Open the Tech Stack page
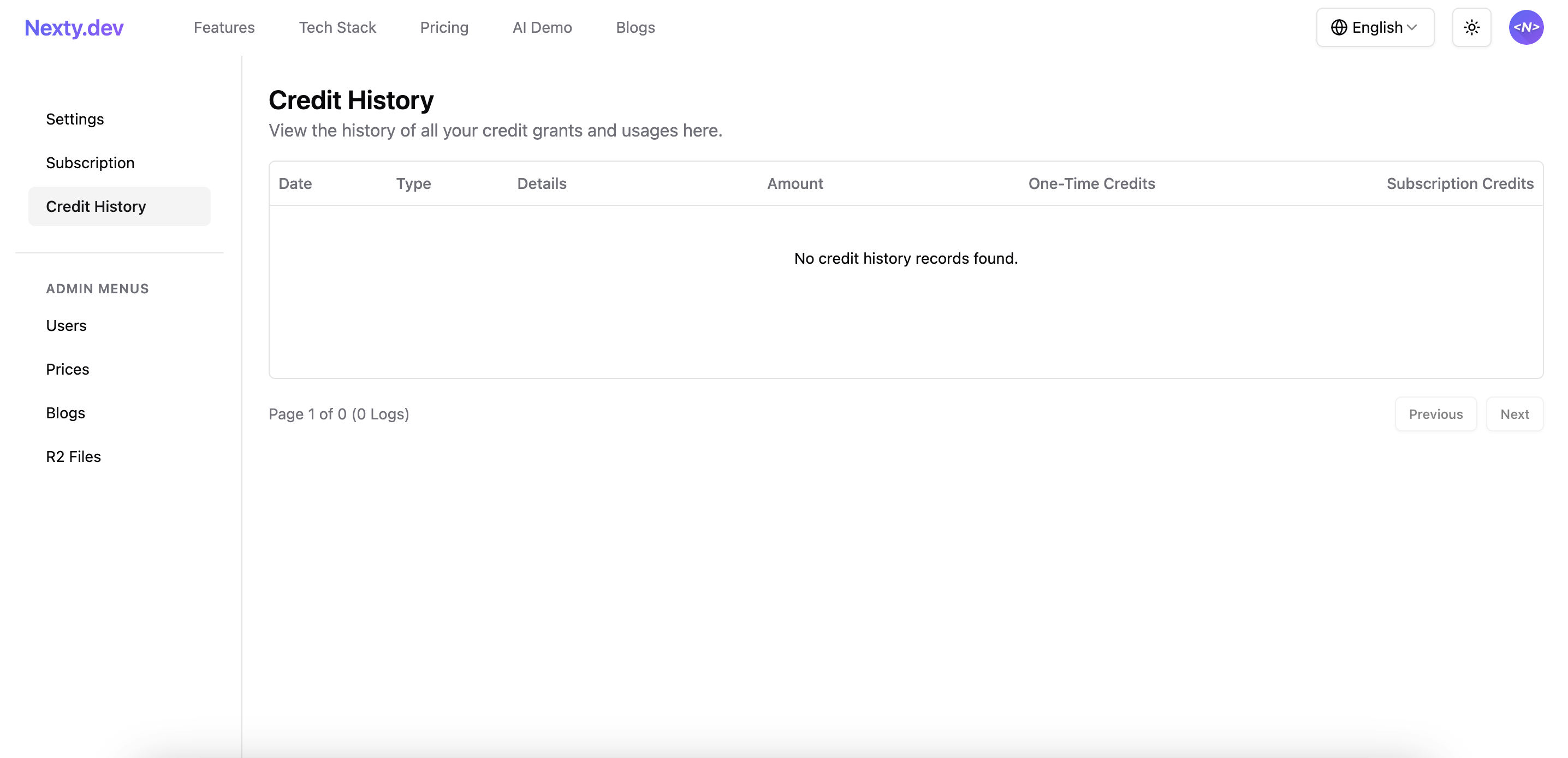Viewport: 1568px width, 758px height. (x=337, y=27)
